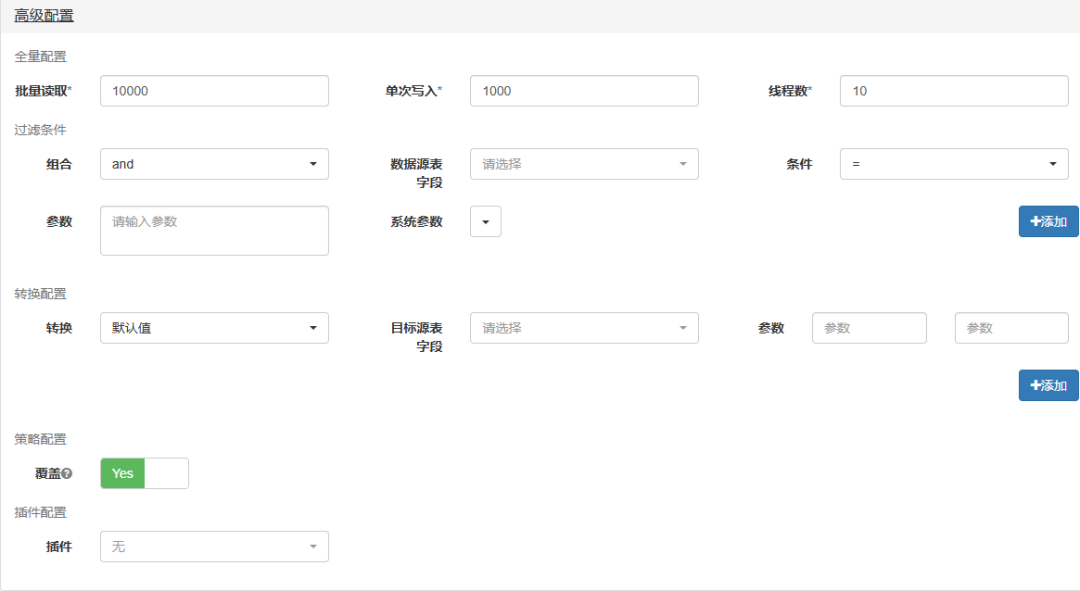Focus the 线程数 input field
Viewport: 1080px width, 591px height.
(x=954, y=91)
